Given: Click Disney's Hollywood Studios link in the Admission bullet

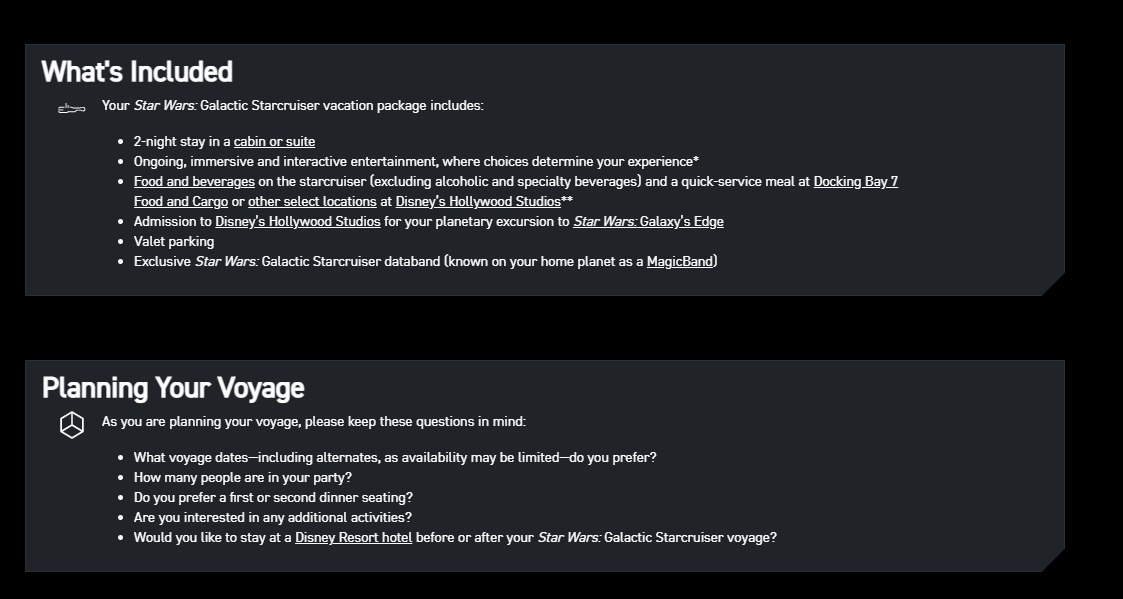Looking at the screenshot, I should click(x=297, y=222).
